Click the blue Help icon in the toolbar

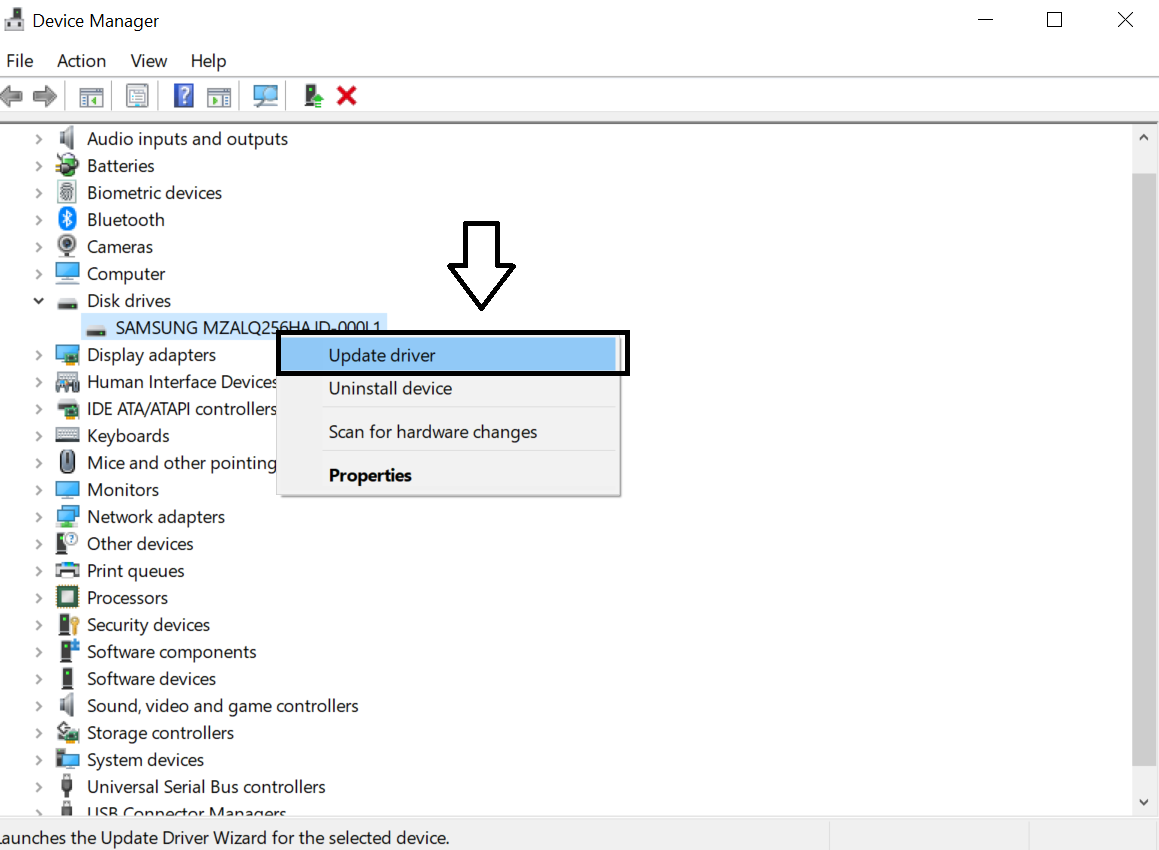point(183,95)
